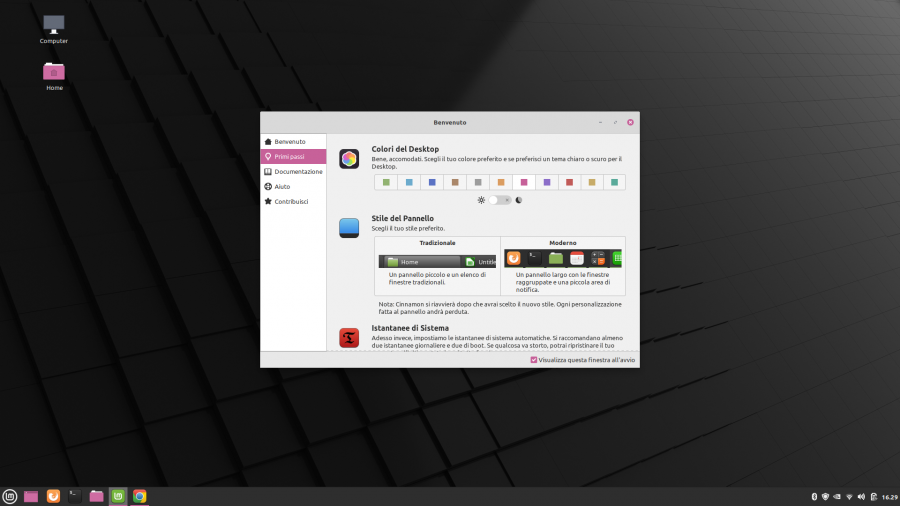900x506 pixels.
Task: Click the blue Stile del Pannello icon
Action: [x=349, y=228]
